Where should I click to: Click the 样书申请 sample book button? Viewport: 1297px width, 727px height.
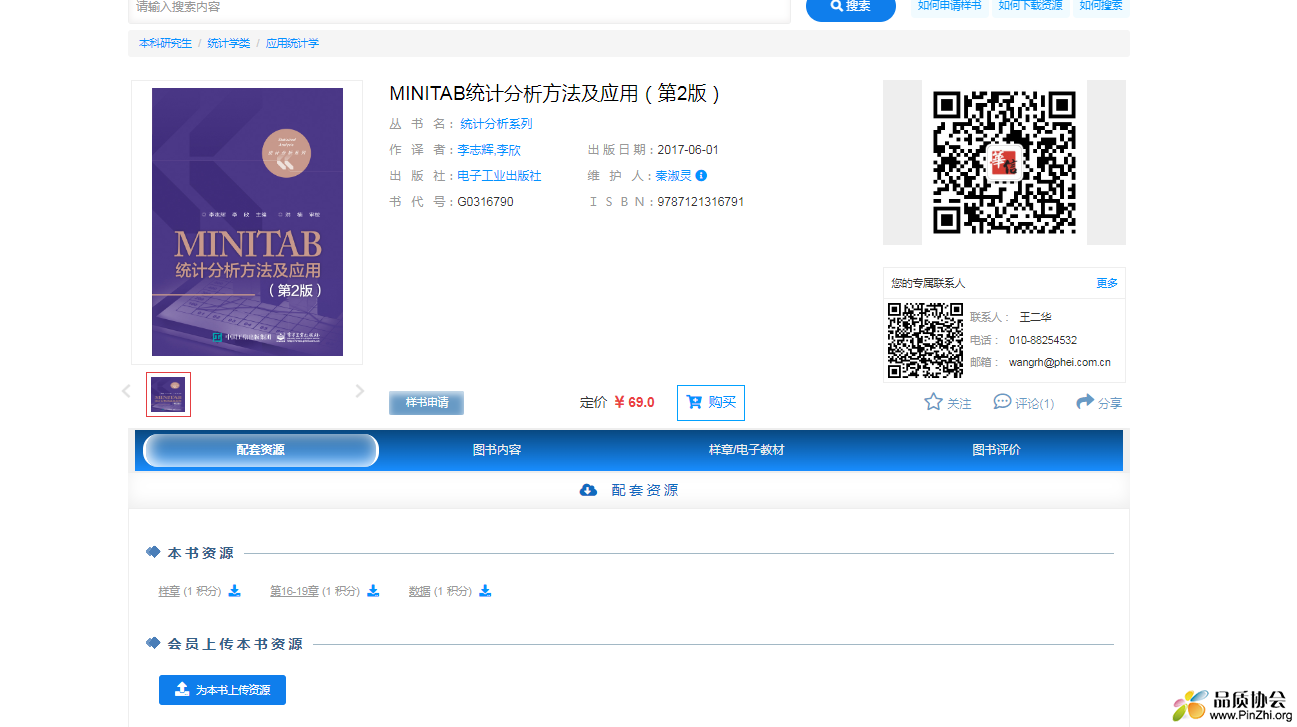click(x=426, y=403)
